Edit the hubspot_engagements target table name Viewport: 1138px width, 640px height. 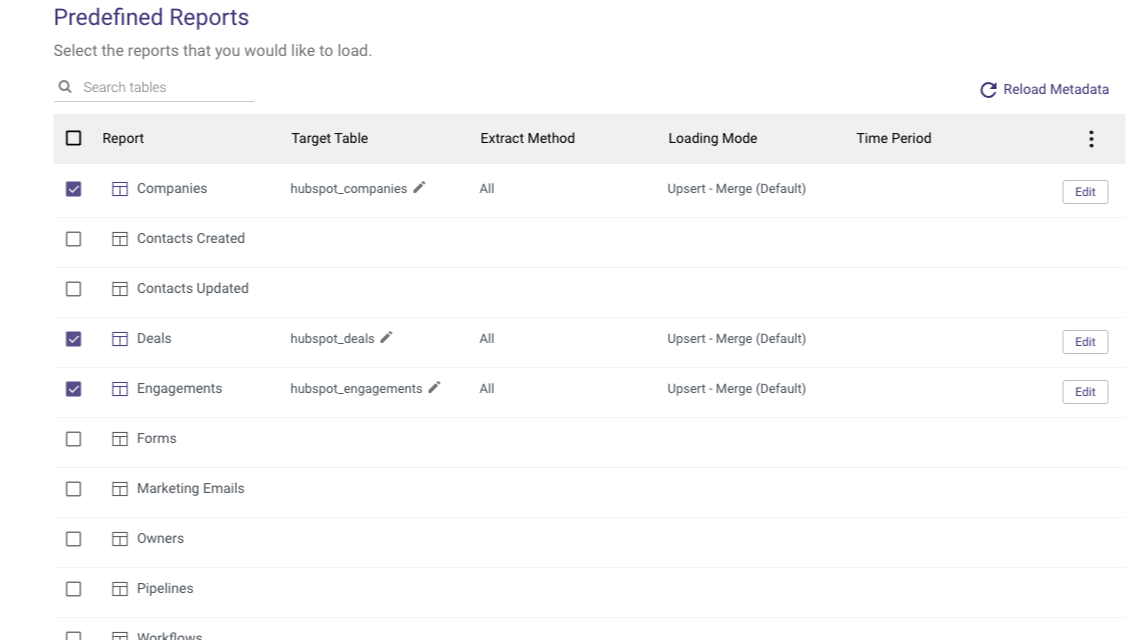[x=434, y=388]
